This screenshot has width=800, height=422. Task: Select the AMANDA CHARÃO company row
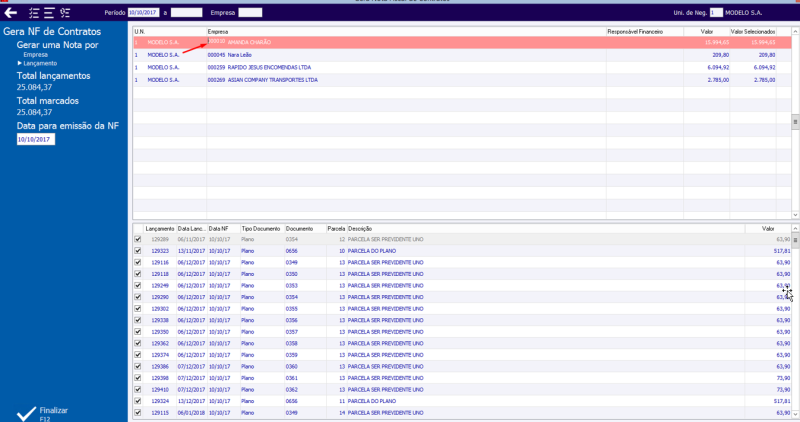[x=462, y=42]
